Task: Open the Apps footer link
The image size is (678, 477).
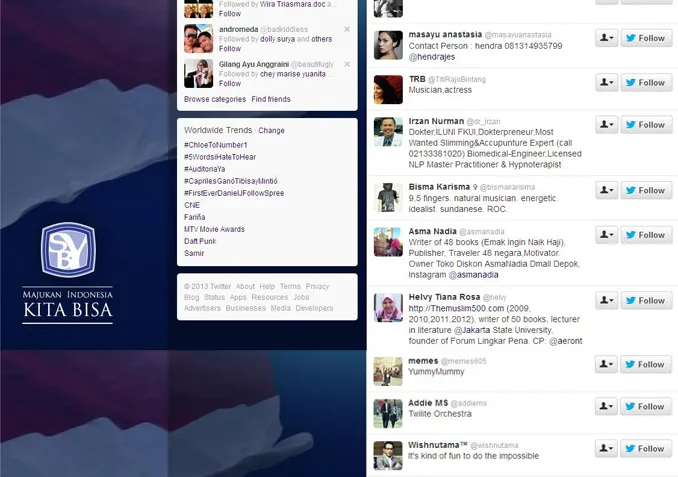Action: click(238, 297)
